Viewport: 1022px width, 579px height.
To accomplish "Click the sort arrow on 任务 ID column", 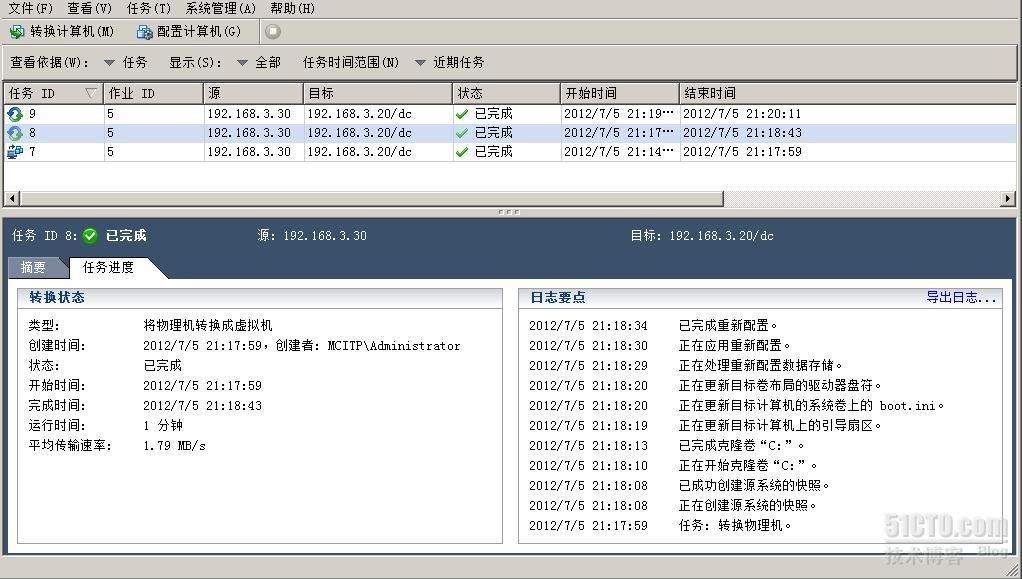I will (x=91, y=93).
